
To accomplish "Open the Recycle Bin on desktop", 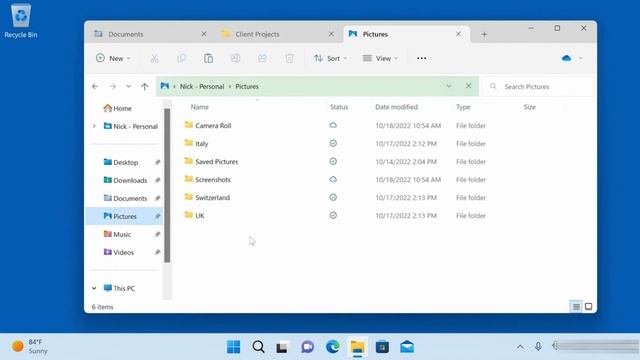I will click(x=20, y=21).
